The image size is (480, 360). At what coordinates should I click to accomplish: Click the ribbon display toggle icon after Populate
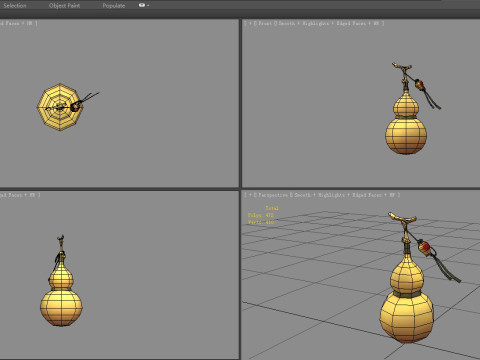point(142,5)
